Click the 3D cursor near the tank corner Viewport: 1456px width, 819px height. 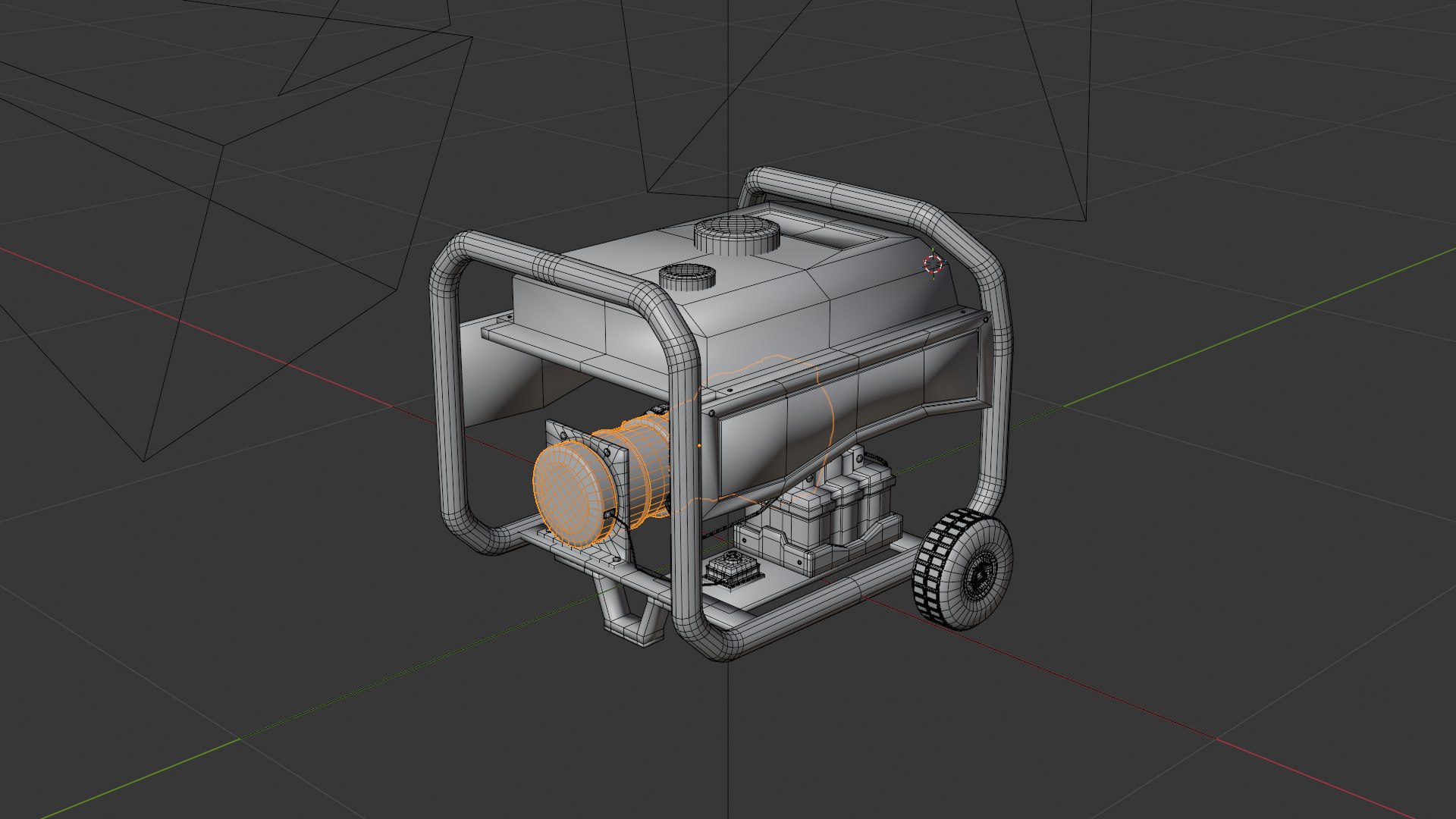pos(934,264)
